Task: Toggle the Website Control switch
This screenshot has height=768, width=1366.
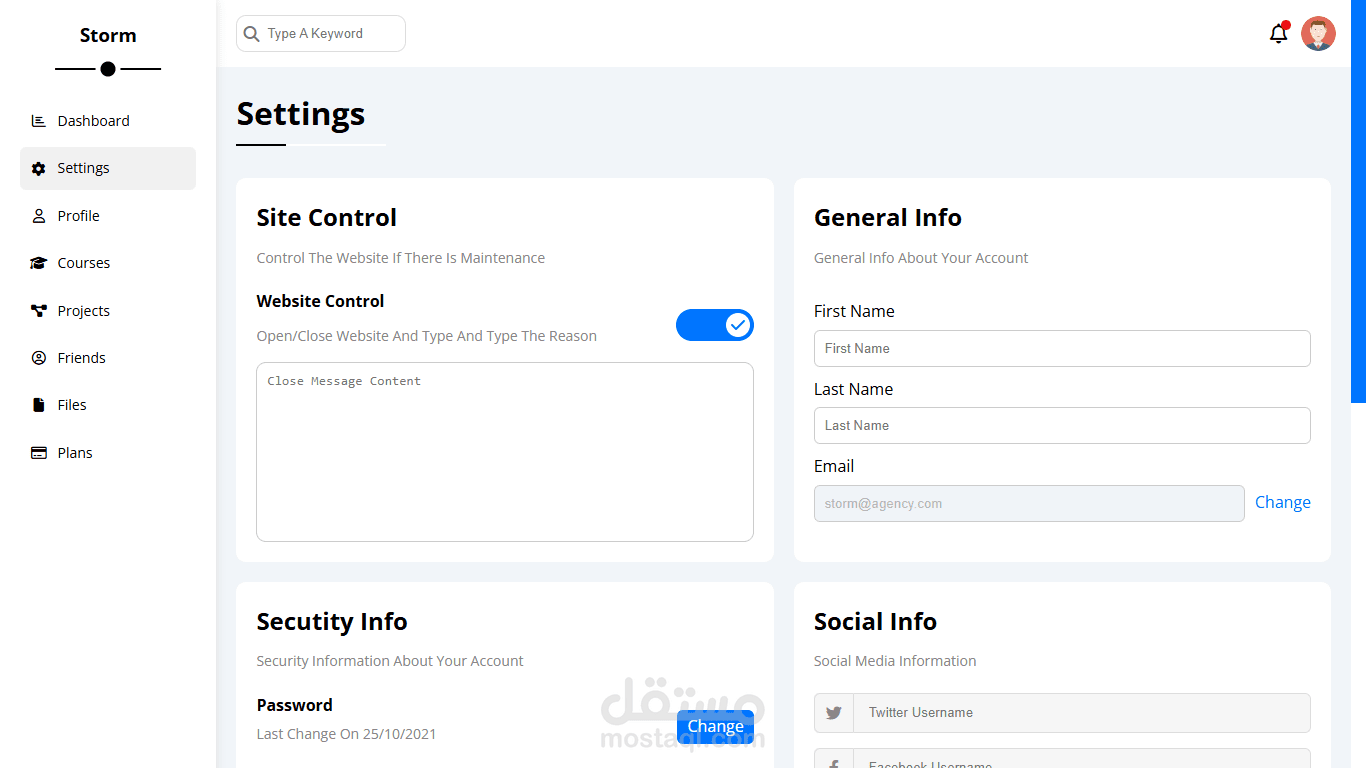Action: (715, 325)
